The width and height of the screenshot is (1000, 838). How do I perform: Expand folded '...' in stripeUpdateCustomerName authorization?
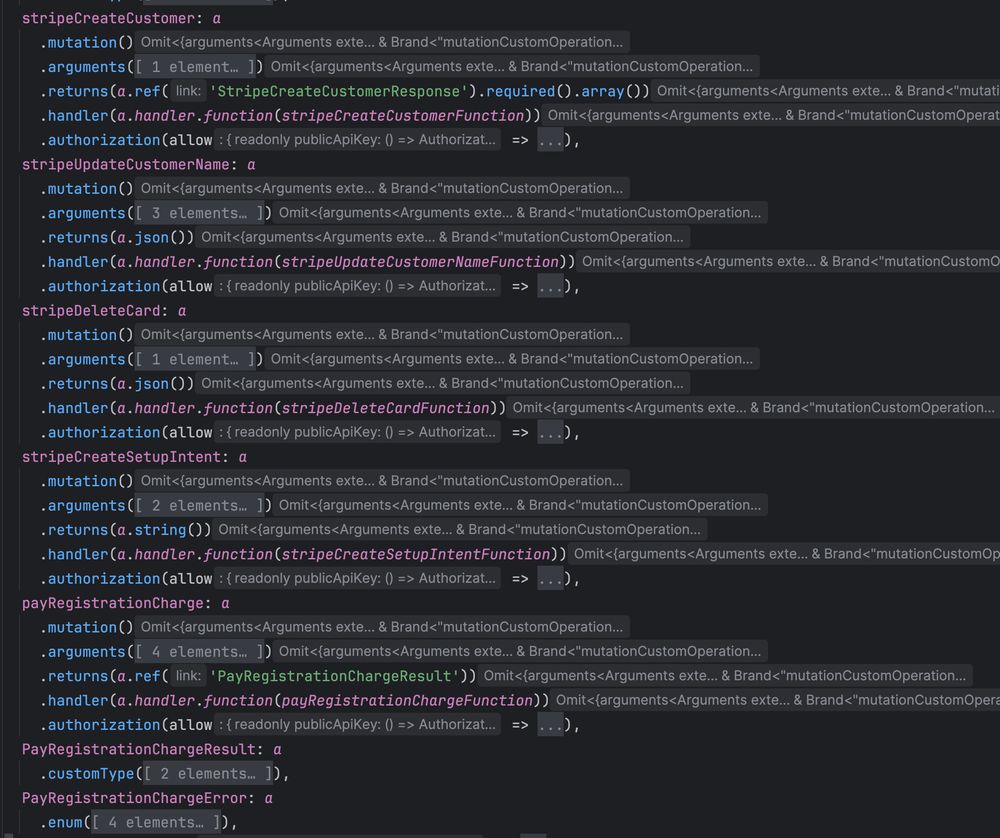point(550,286)
